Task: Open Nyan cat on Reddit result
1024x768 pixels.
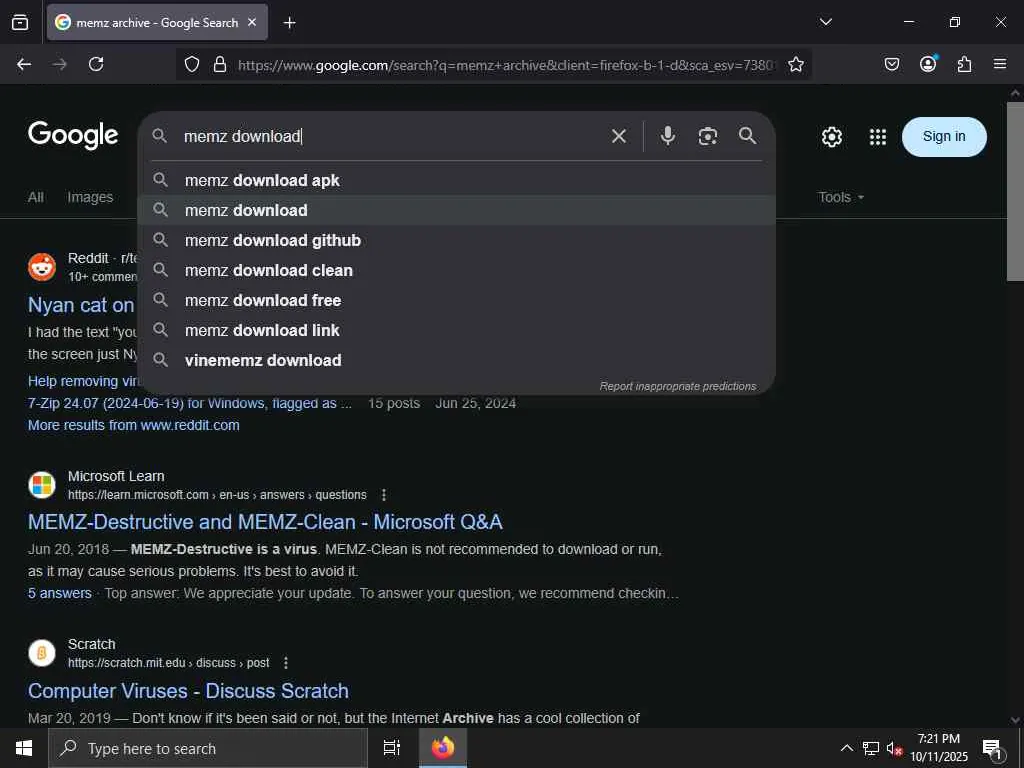Action: [81, 305]
